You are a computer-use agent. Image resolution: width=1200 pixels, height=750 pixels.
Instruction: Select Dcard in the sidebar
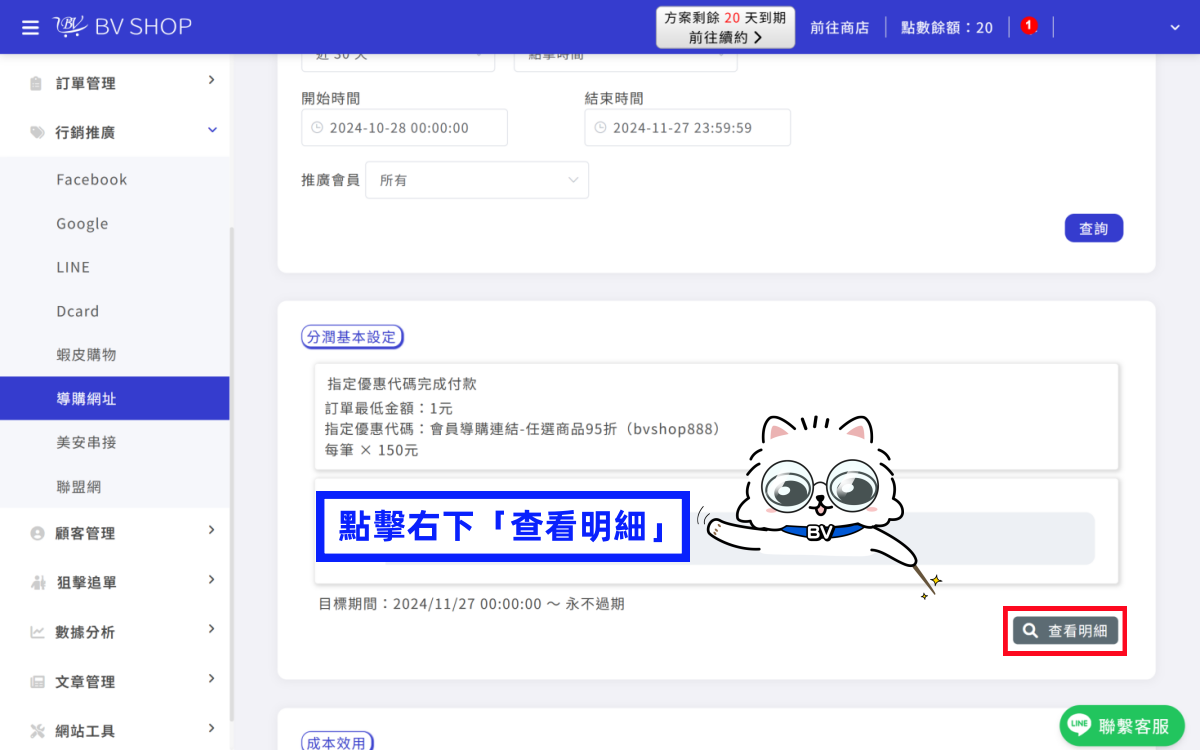point(78,312)
